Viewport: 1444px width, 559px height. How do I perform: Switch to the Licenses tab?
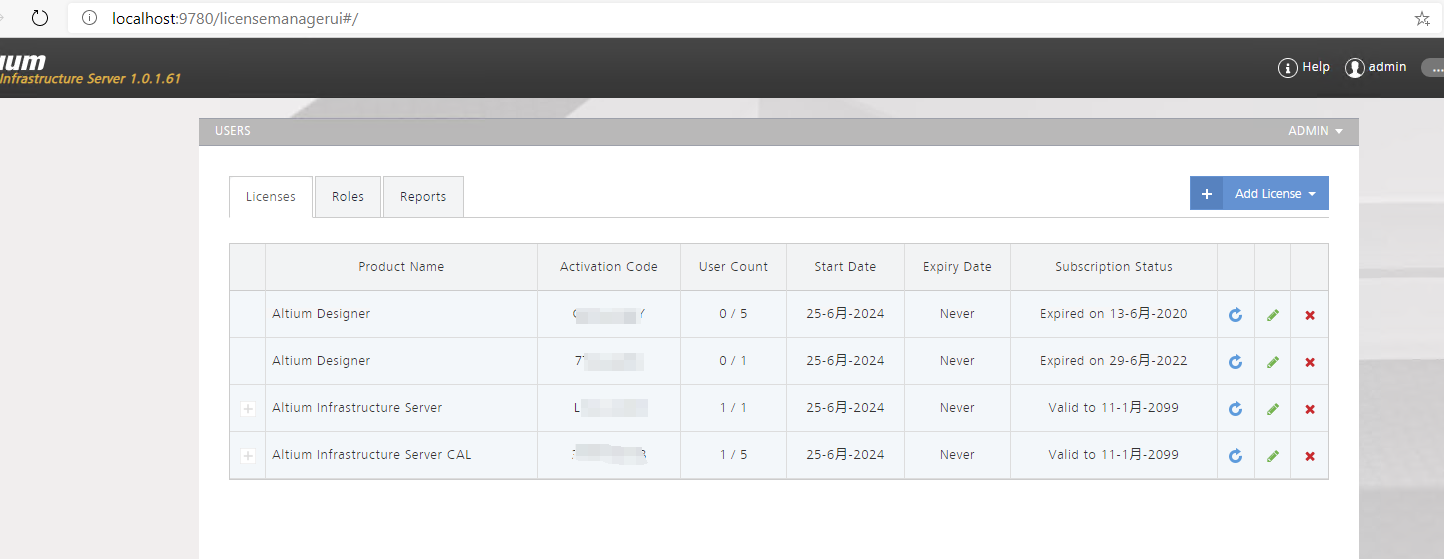(271, 197)
